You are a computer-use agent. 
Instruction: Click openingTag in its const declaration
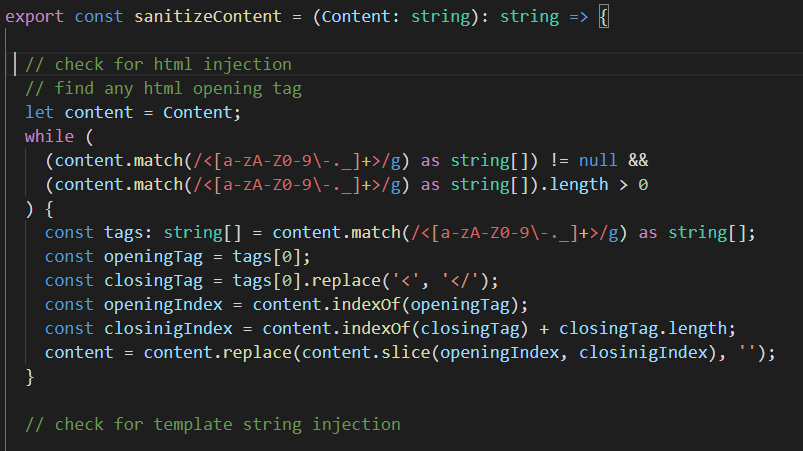point(153,257)
